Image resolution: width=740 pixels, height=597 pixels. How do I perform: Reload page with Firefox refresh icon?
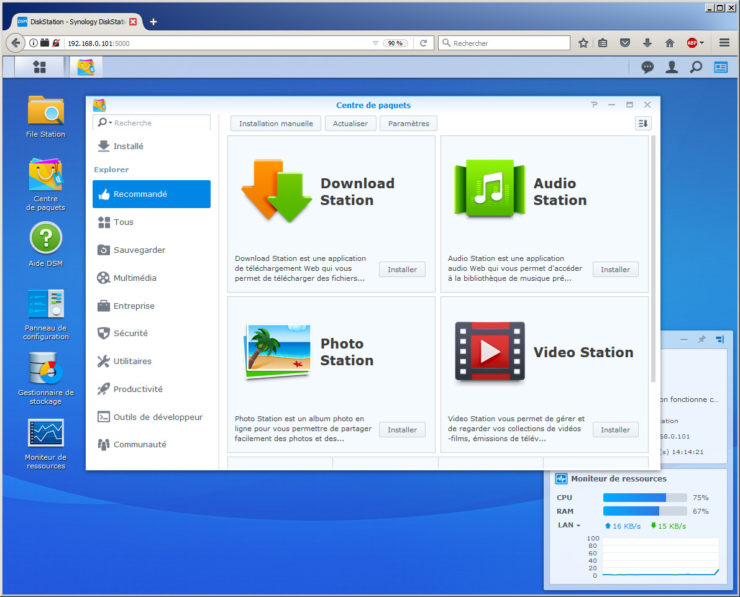[423, 43]
